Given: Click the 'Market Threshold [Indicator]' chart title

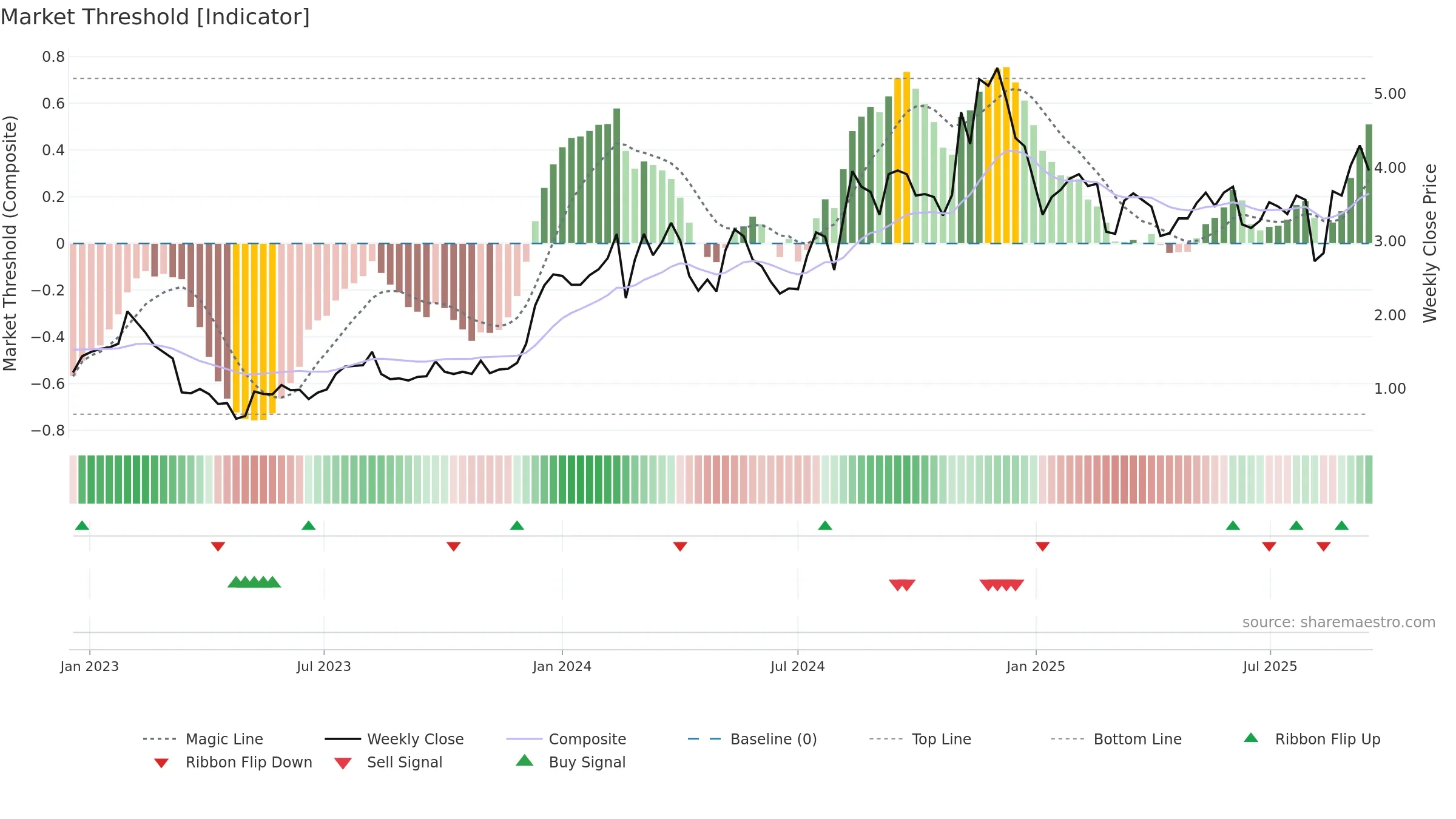Looking at the screenshot, I should coord(155,17).
